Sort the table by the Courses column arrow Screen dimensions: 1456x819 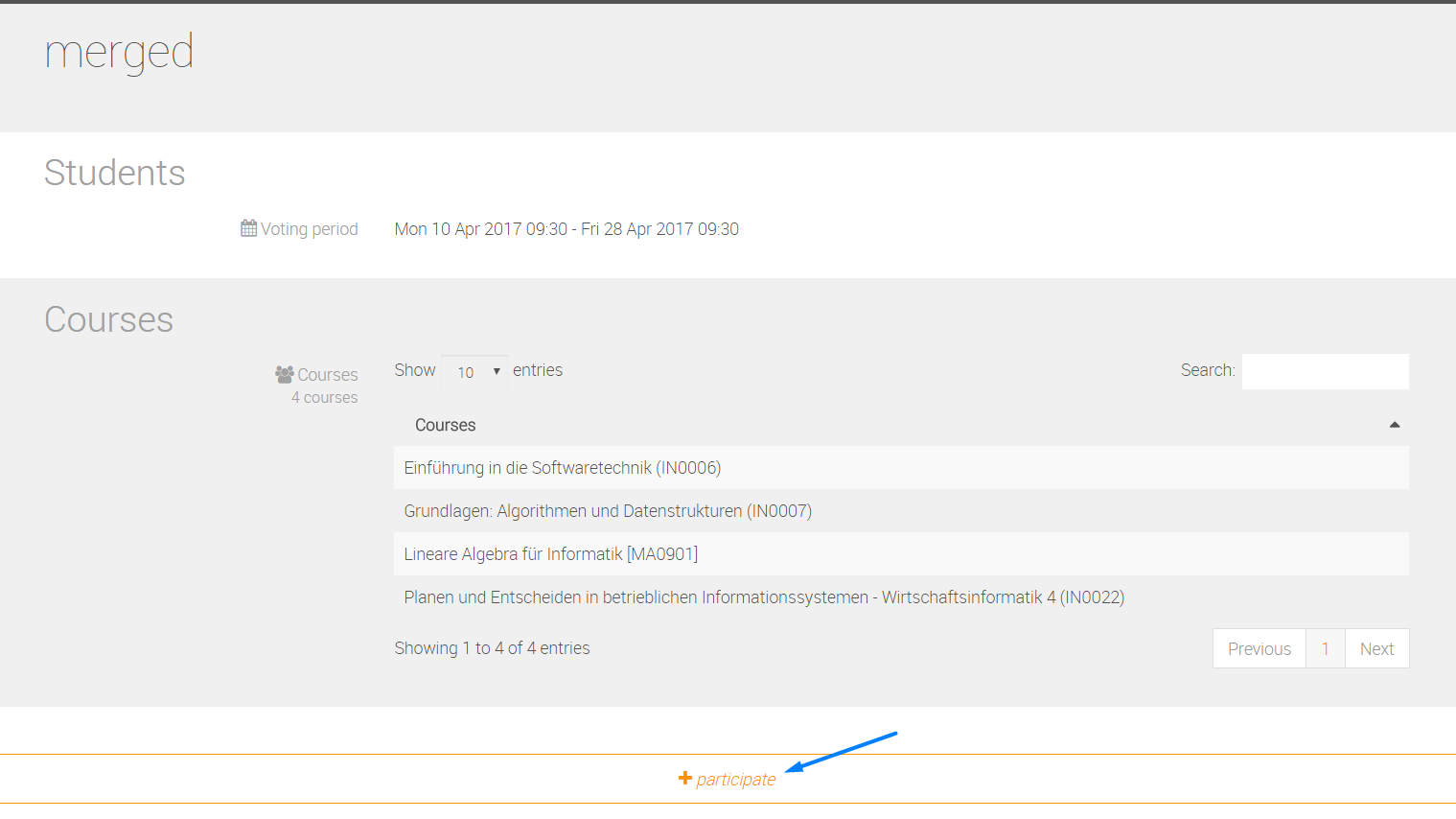pos(1395,425)
